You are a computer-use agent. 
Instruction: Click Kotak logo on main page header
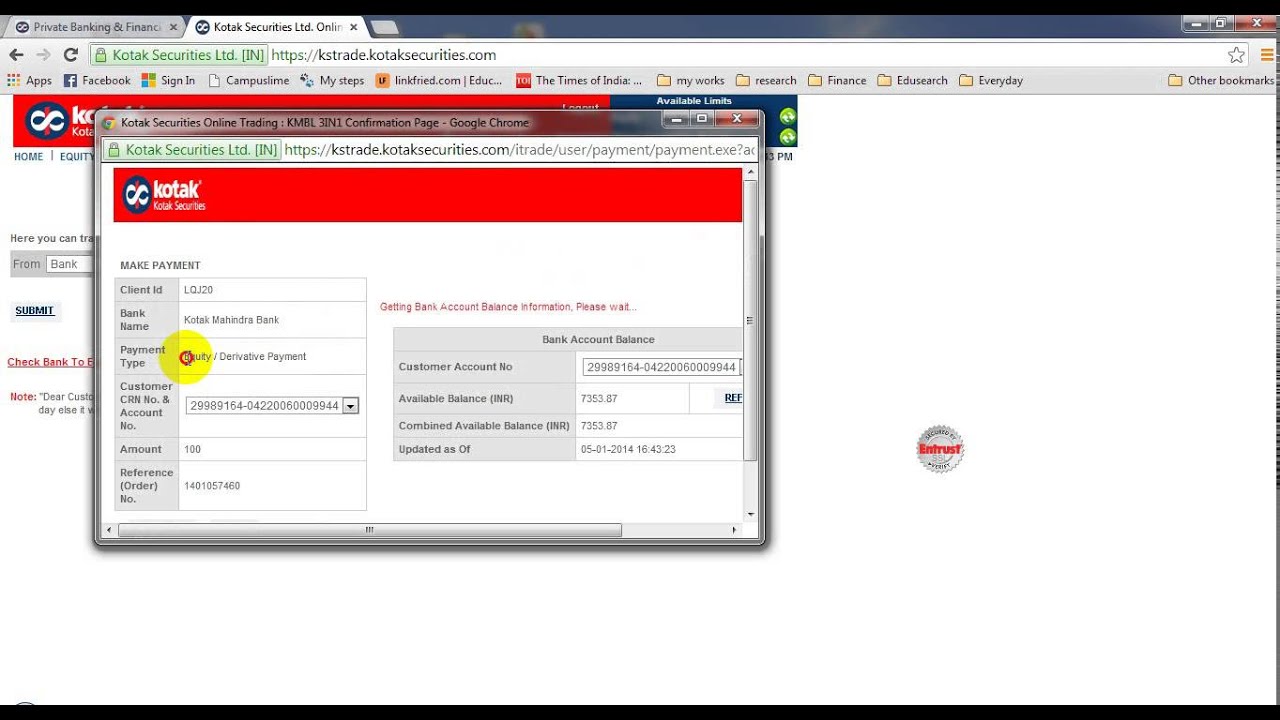(58, 121)
